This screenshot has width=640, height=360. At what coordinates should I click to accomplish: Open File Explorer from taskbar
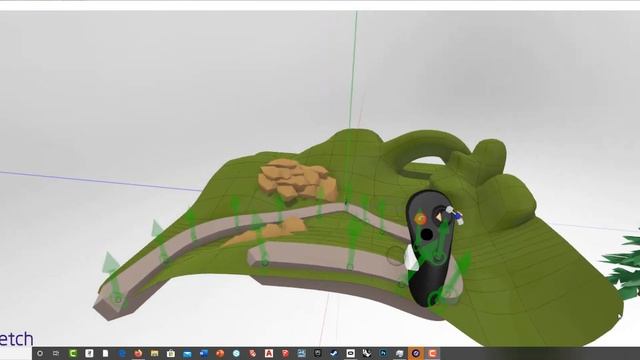[x=154, y=353]
